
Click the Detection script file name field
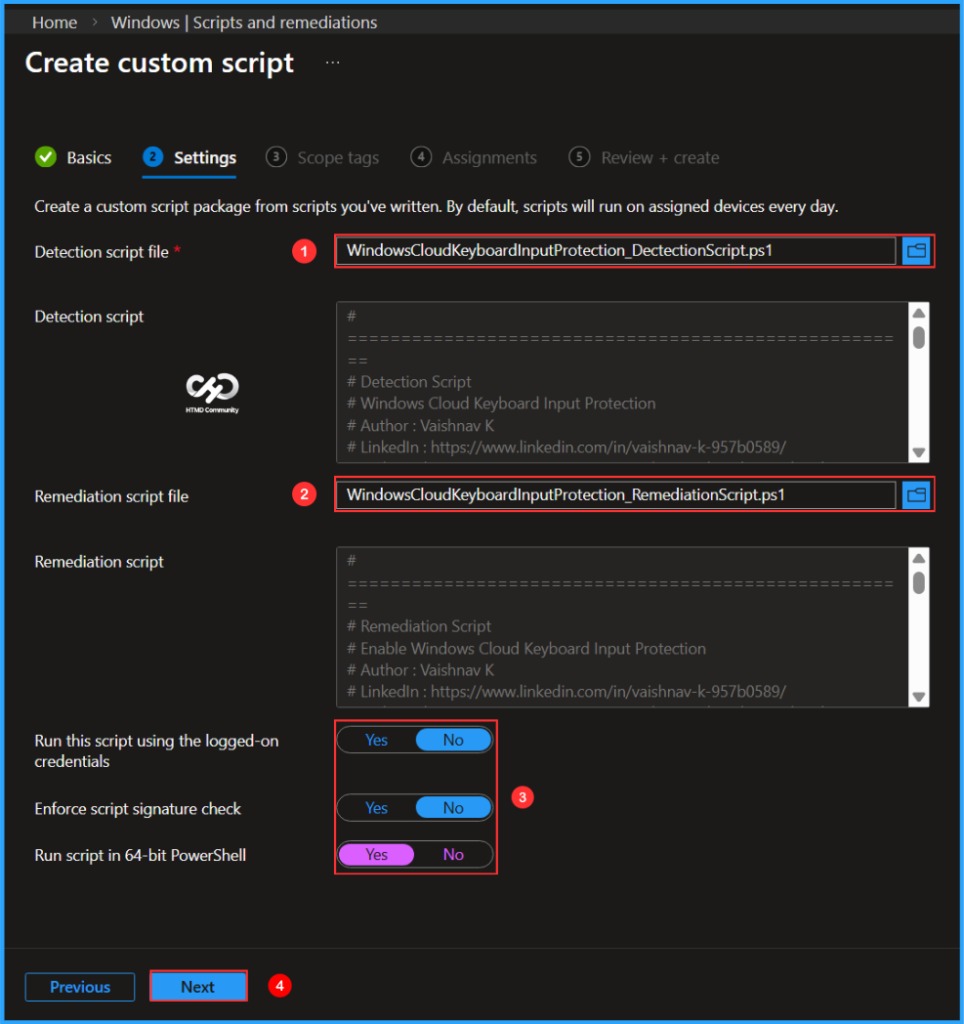(615, 251)
